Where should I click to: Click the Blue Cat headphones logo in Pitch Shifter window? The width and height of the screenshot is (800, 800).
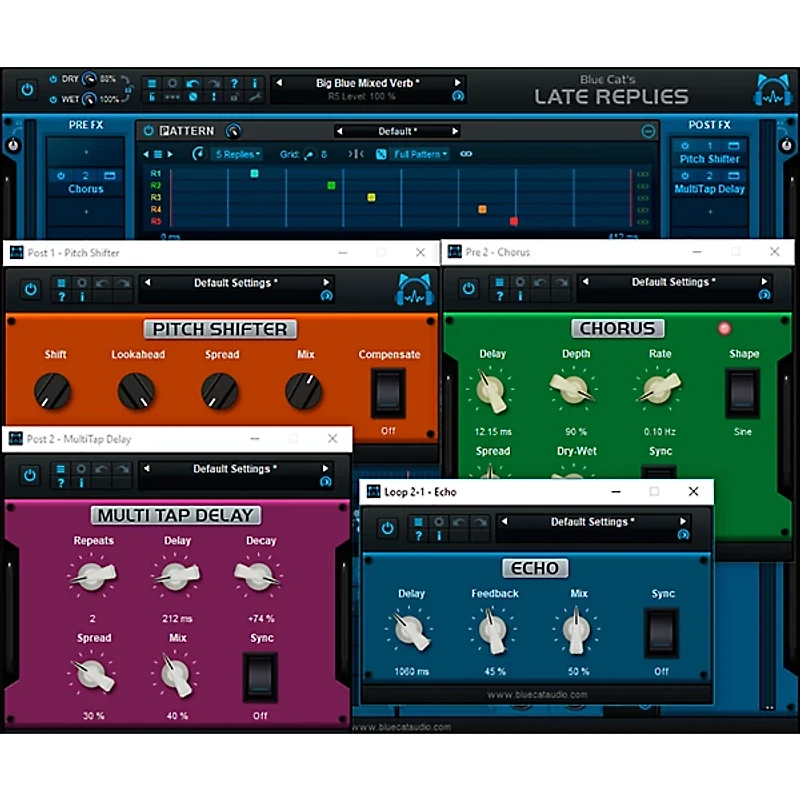pyautogui.click(x=415, y=289)
